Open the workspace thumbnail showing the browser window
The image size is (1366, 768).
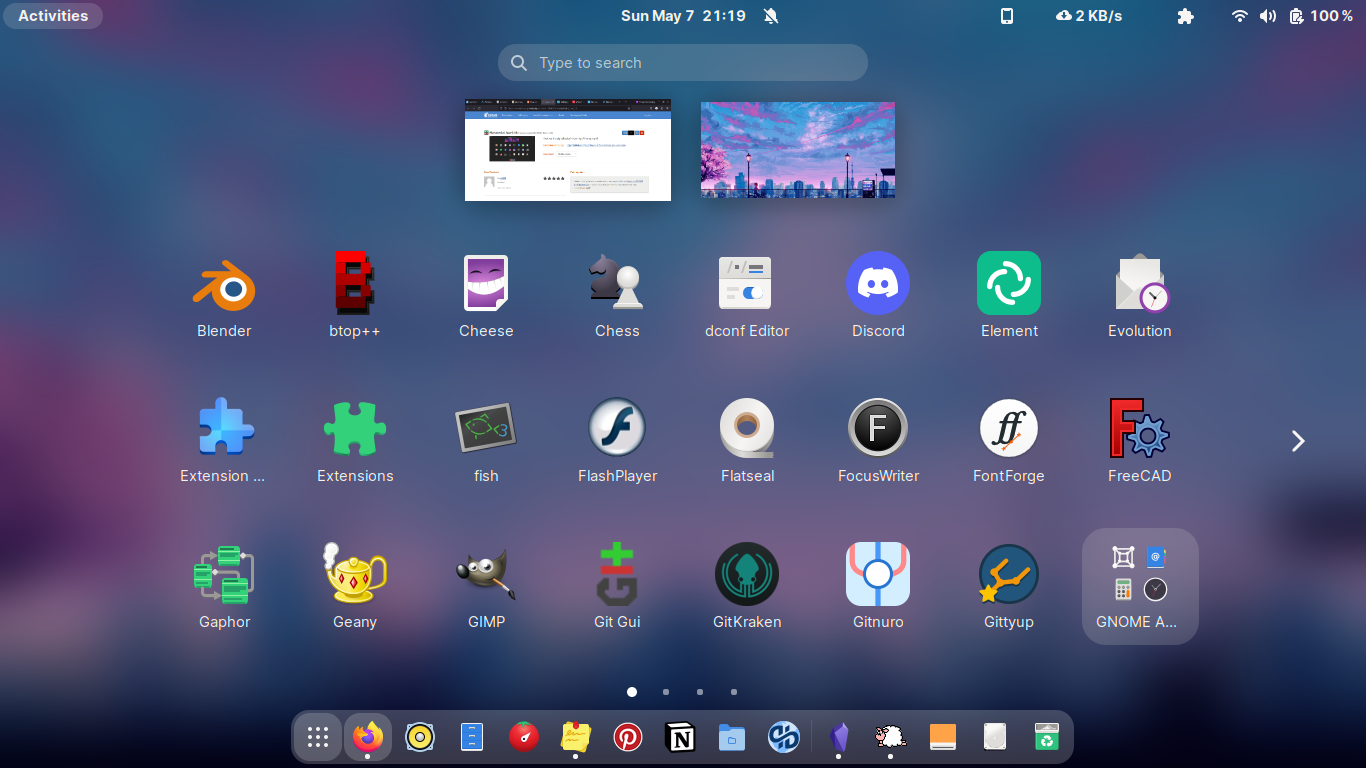[568, 150]
